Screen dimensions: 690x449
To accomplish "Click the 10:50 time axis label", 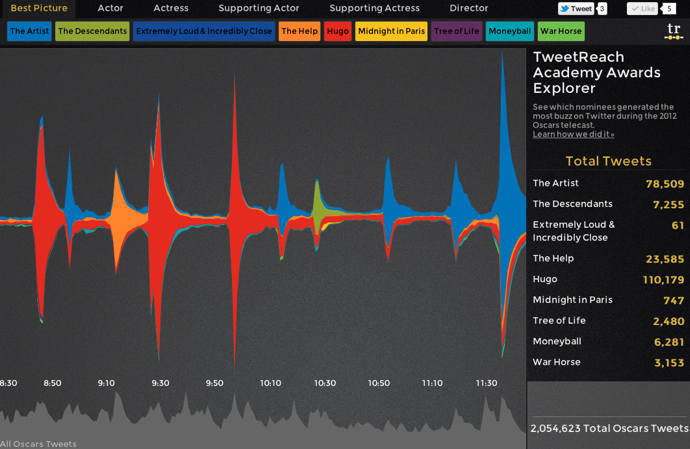I will [x=379, y=383].
